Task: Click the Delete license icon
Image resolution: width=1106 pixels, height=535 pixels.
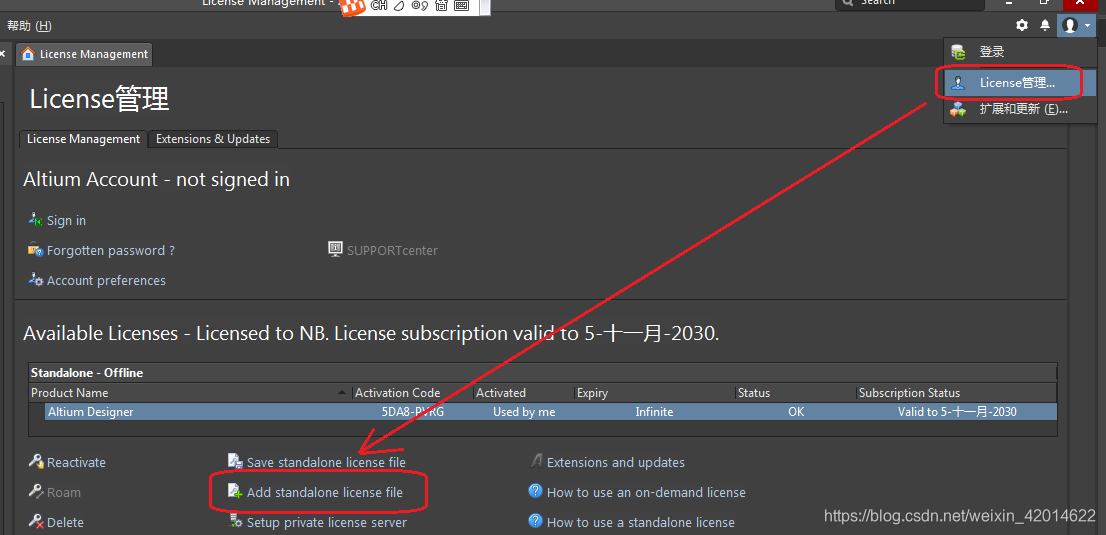Action: coord(36,522)
